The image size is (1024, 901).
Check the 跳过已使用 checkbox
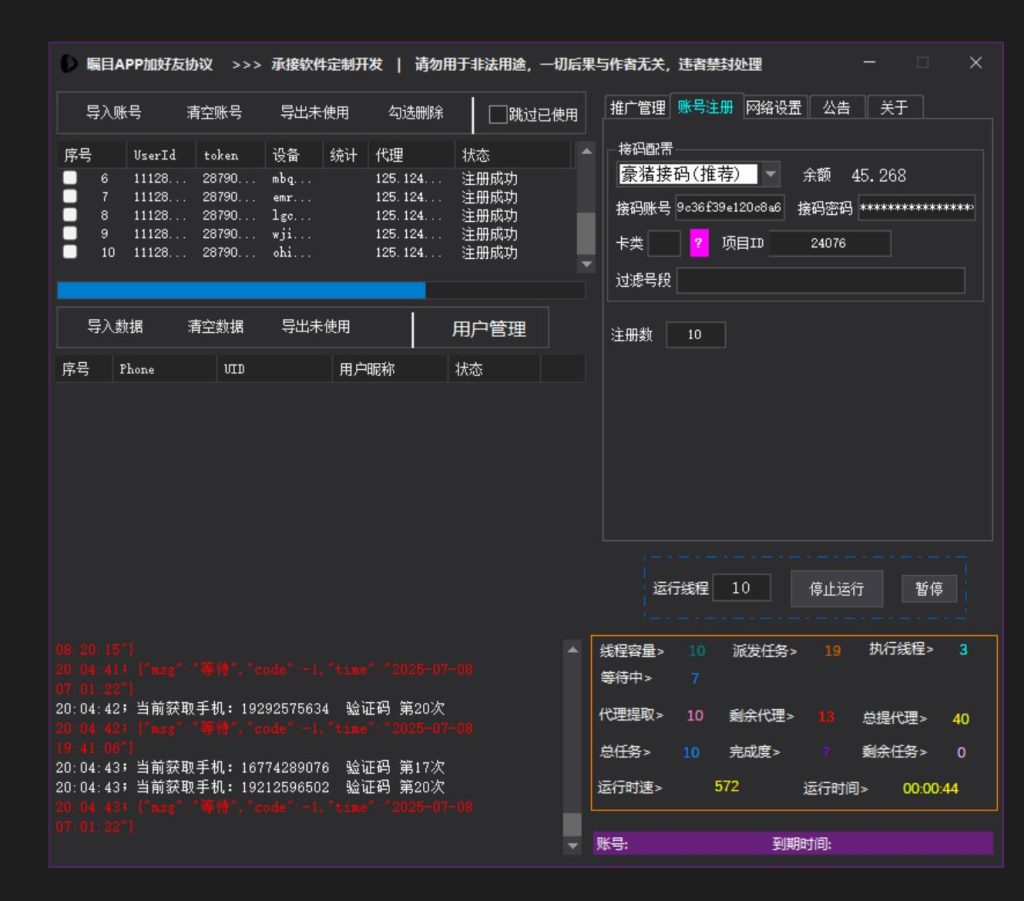(497, 114)
